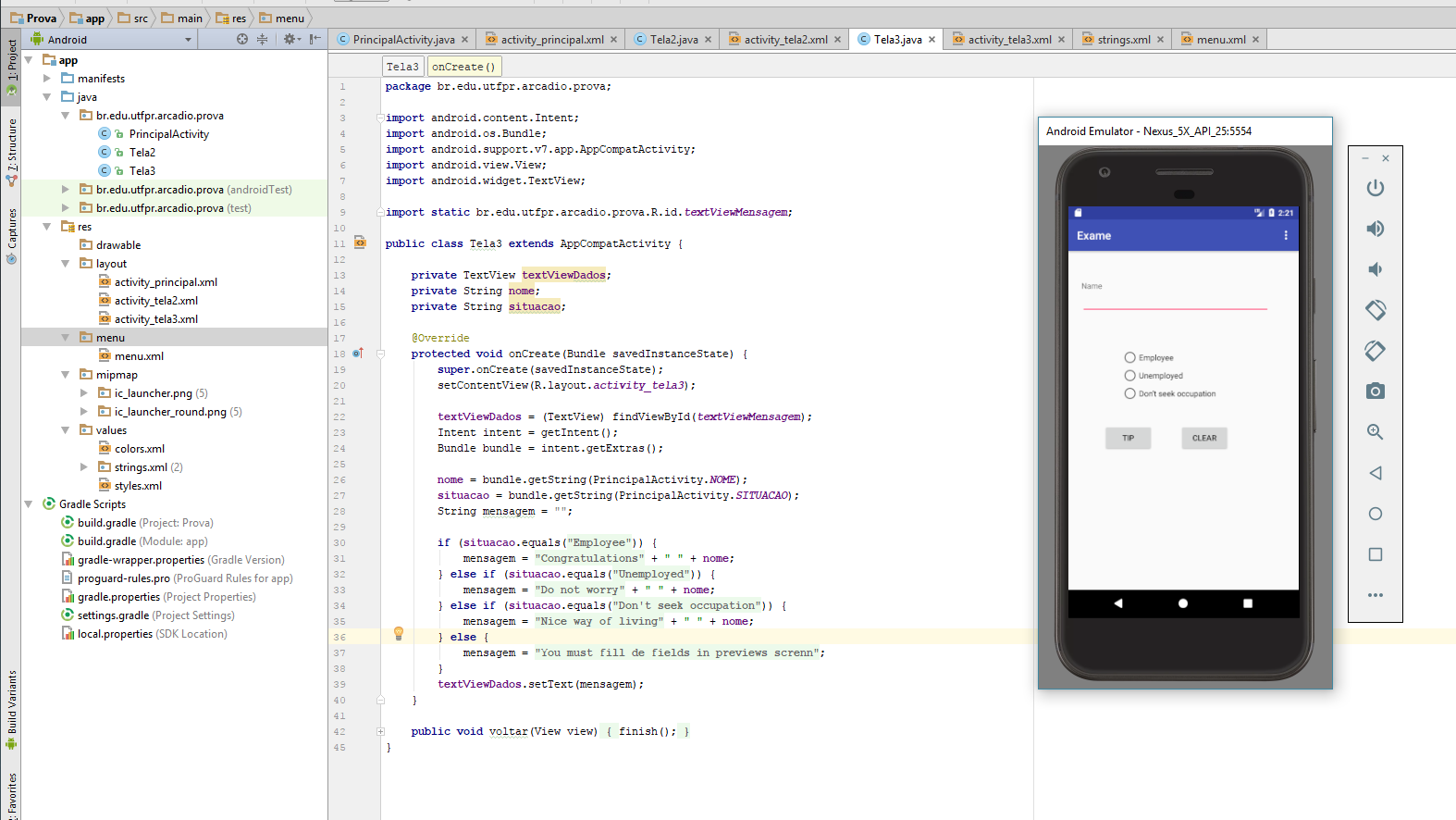Collapse the java folder in project tree
This screenshot has width=1456, height=820.
click(46, 97)
